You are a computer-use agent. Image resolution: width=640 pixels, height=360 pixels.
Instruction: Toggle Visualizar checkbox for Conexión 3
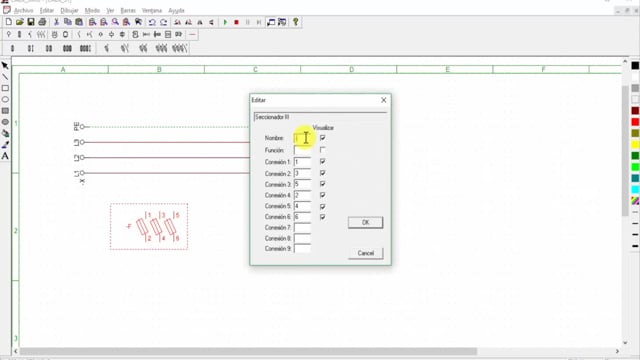(x=322, y=184)
